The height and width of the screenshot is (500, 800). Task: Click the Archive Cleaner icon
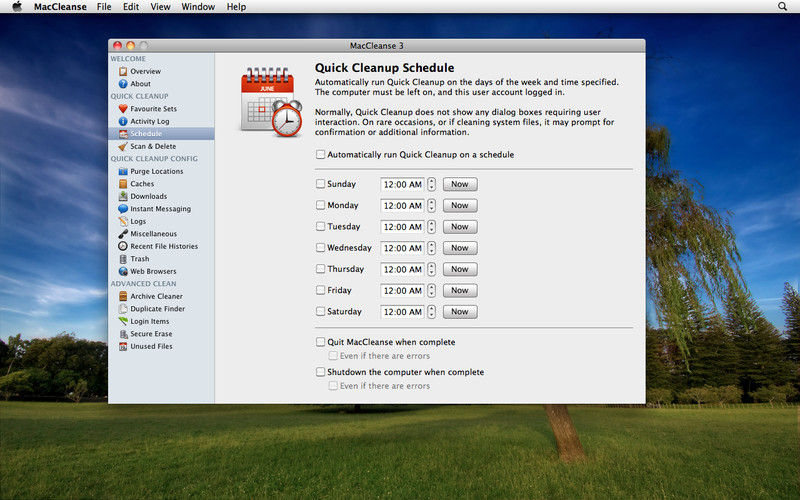pyautogui.click(x=123, y=296)
